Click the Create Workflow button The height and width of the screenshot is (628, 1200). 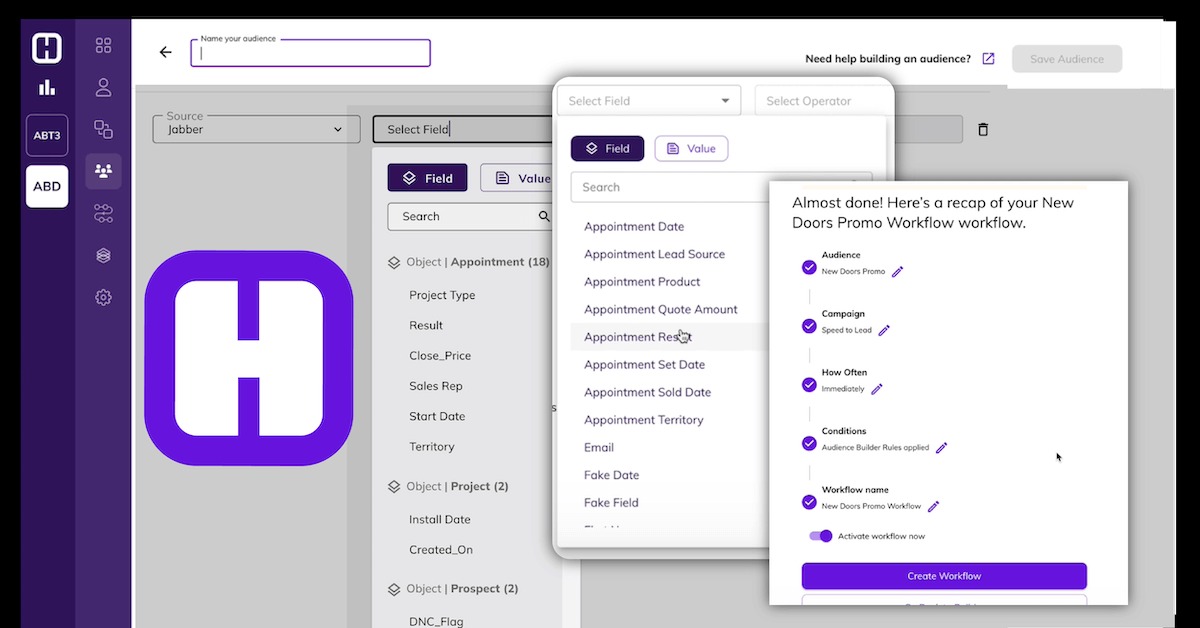[x=943, y=576]
